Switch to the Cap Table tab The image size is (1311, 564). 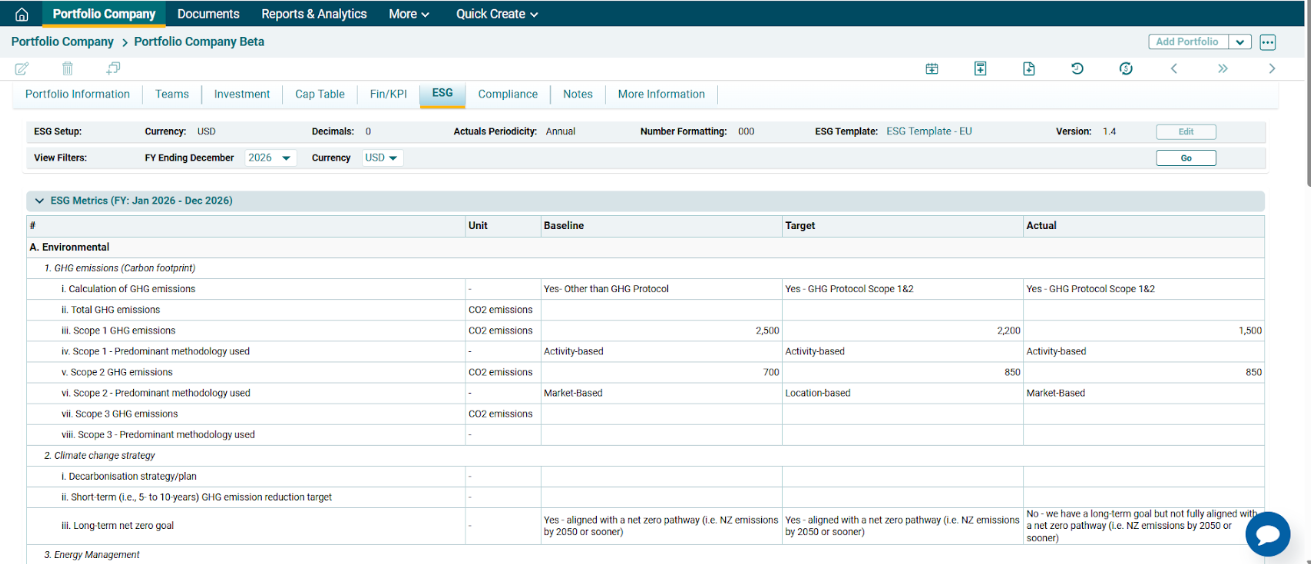coord(319,94)
